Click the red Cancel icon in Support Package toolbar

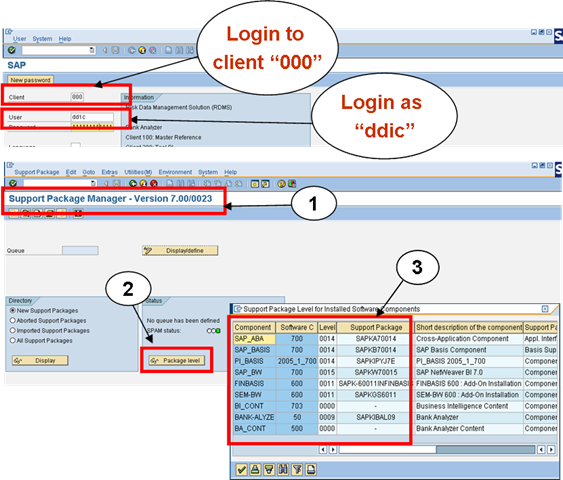[x=154, y=183]
